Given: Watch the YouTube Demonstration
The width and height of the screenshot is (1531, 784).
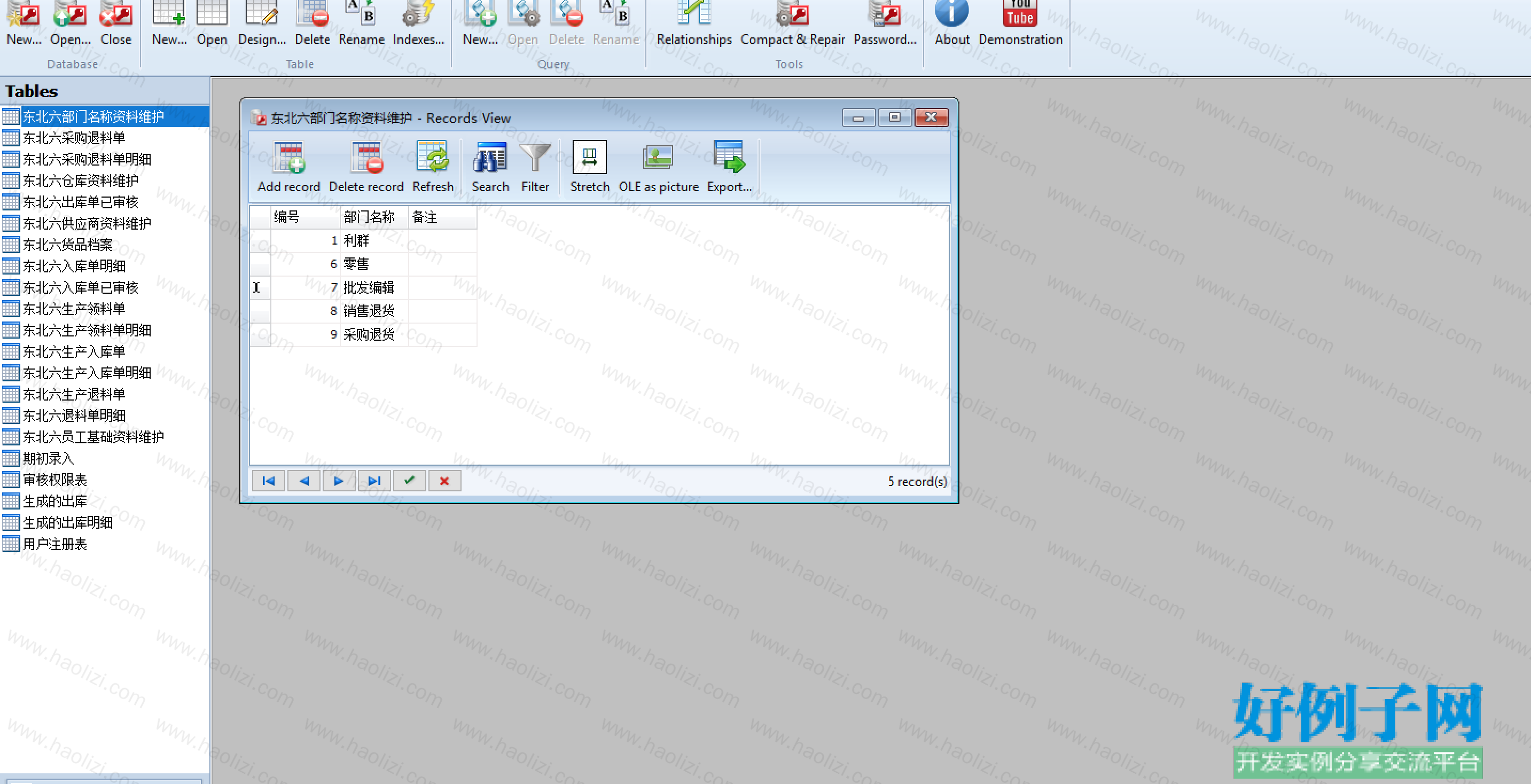Looking at the screenshot, I should (1020, 24).
